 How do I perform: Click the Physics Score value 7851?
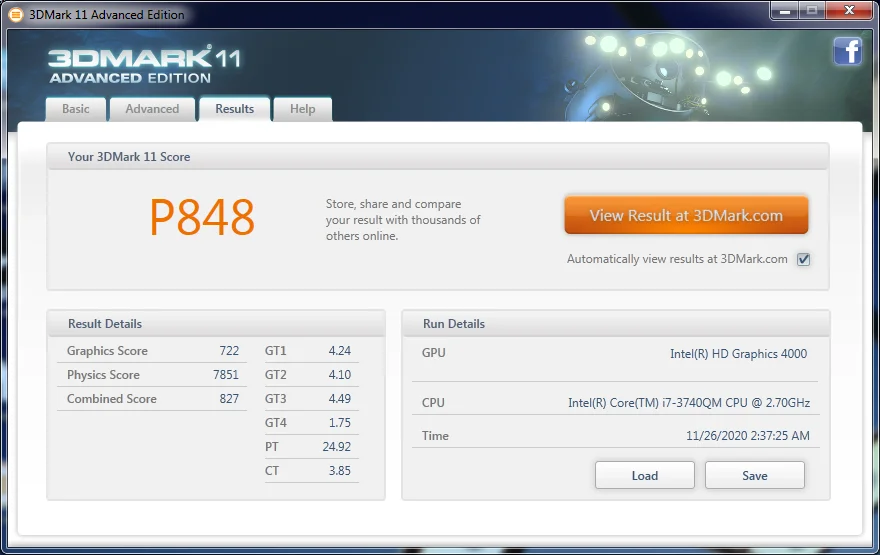coord(226,375)
